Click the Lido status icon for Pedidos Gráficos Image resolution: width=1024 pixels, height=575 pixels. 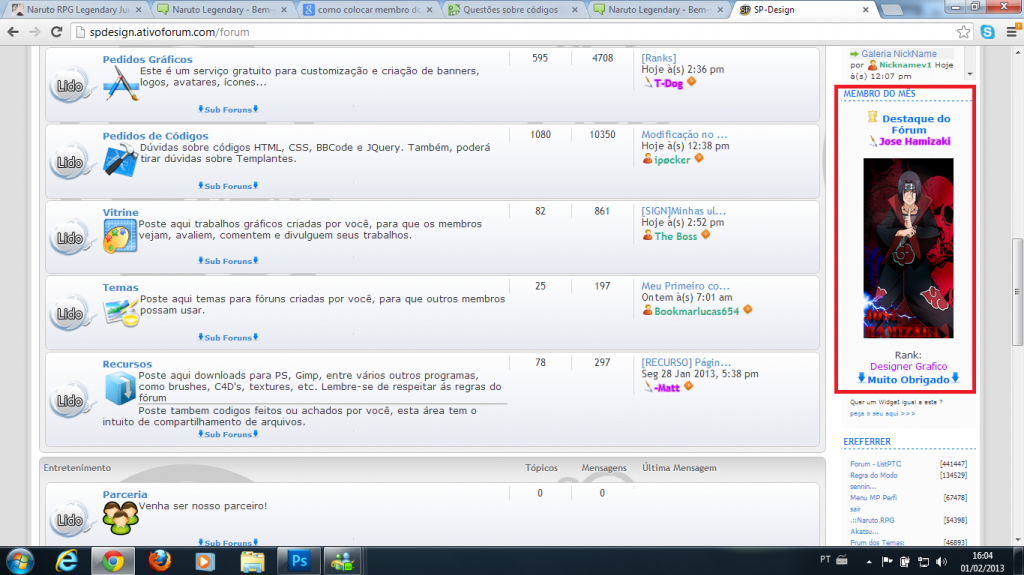pos(70,86)
